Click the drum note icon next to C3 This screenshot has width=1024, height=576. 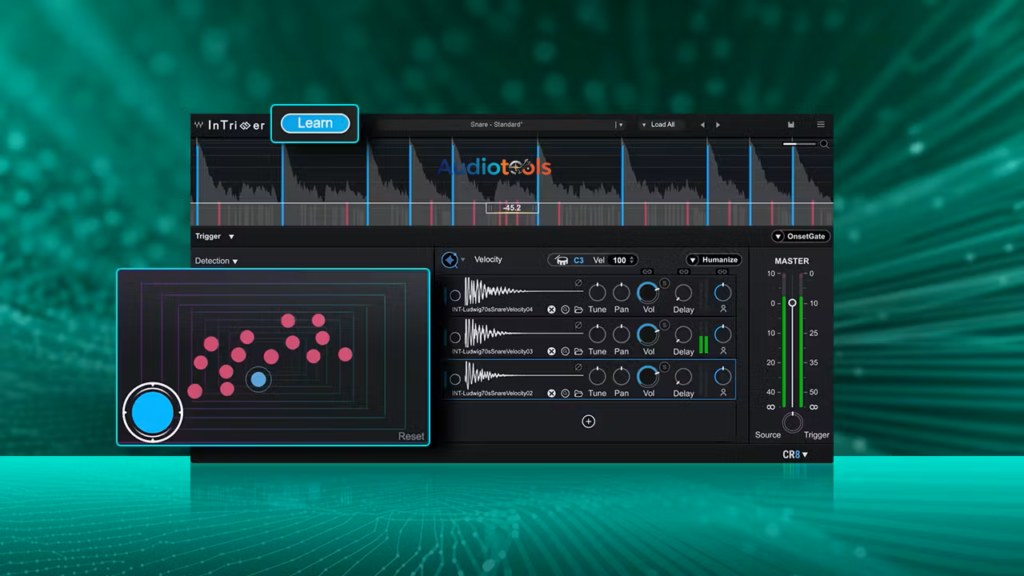point(562,260)
